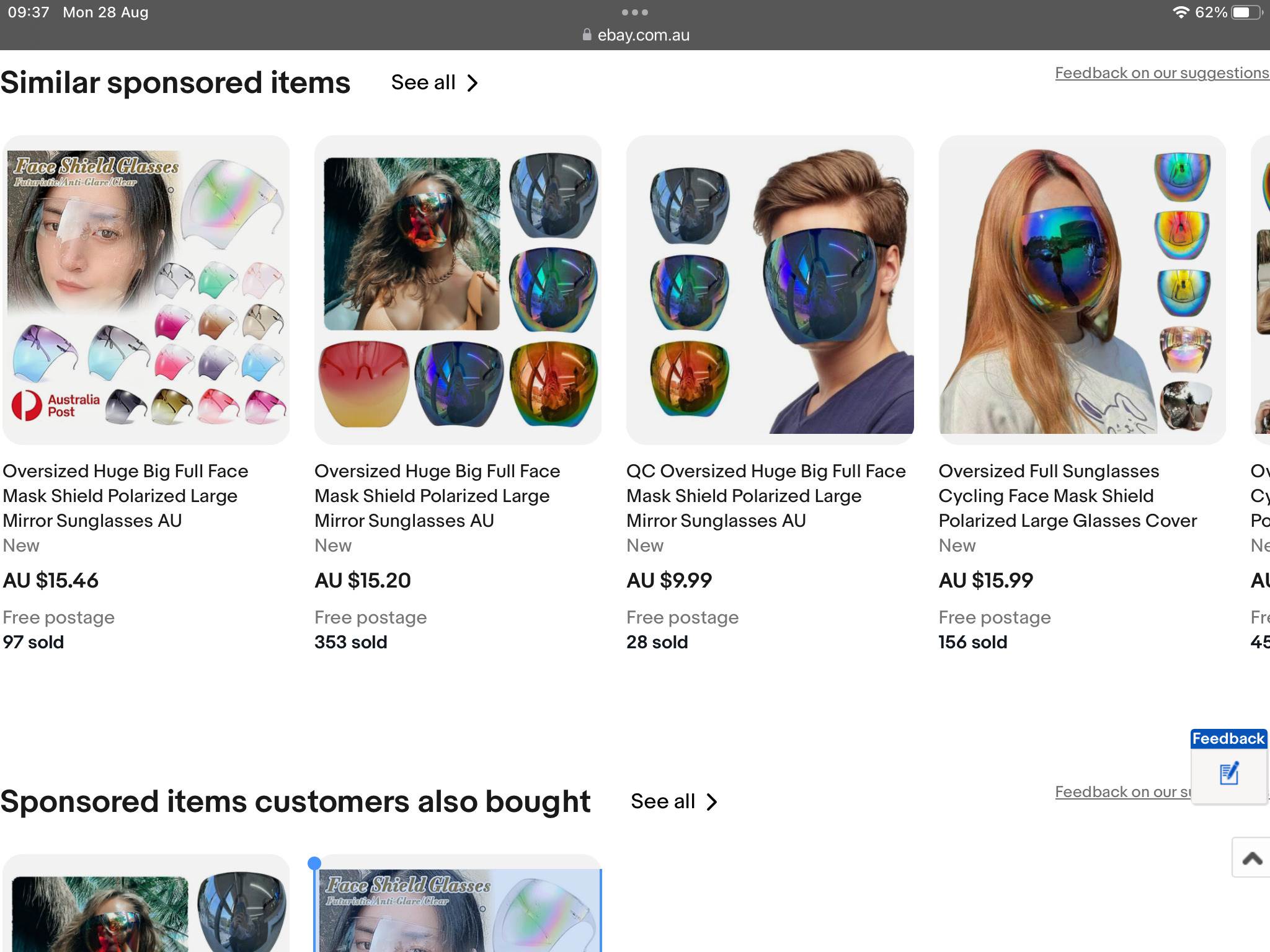Open the 353 sold product image

[x=458, y=289]
